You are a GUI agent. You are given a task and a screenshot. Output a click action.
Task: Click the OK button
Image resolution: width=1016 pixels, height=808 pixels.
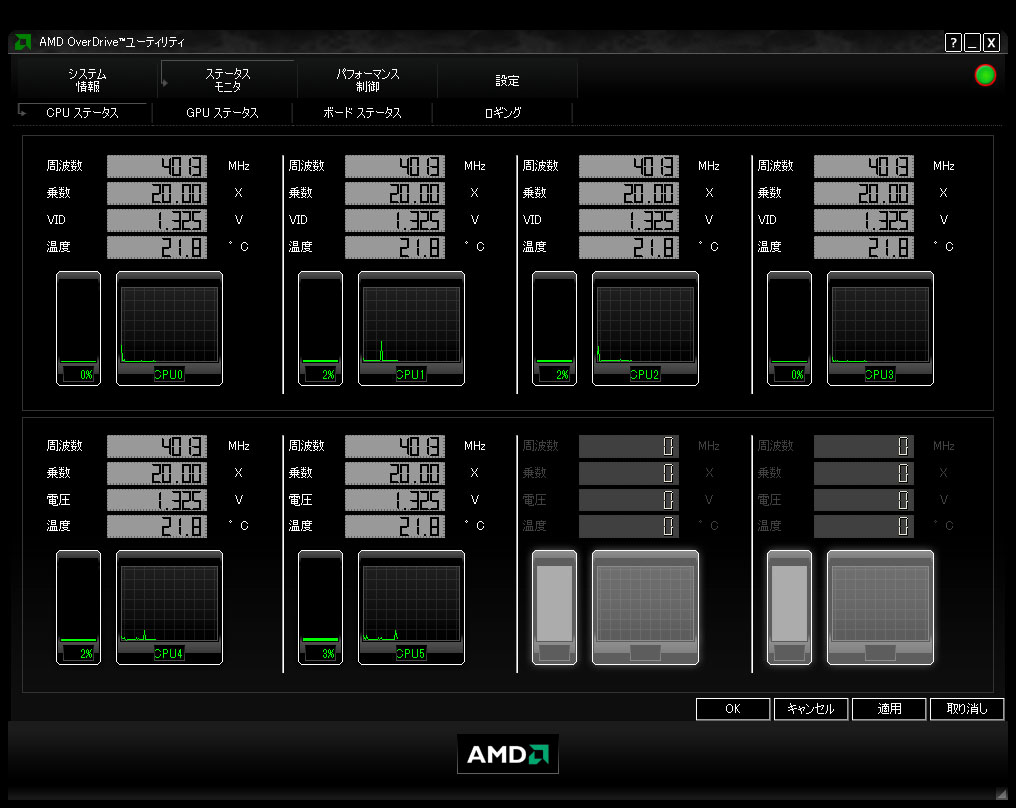click(733, 709)
